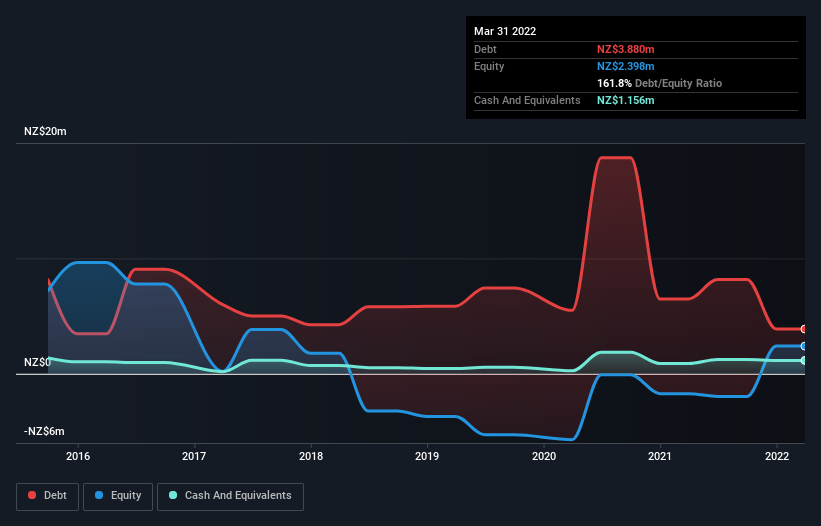Screen dimensions: 821x526
Task: Click the tooltip date Mar 31 2022
Action: click(x=505, y=31)
